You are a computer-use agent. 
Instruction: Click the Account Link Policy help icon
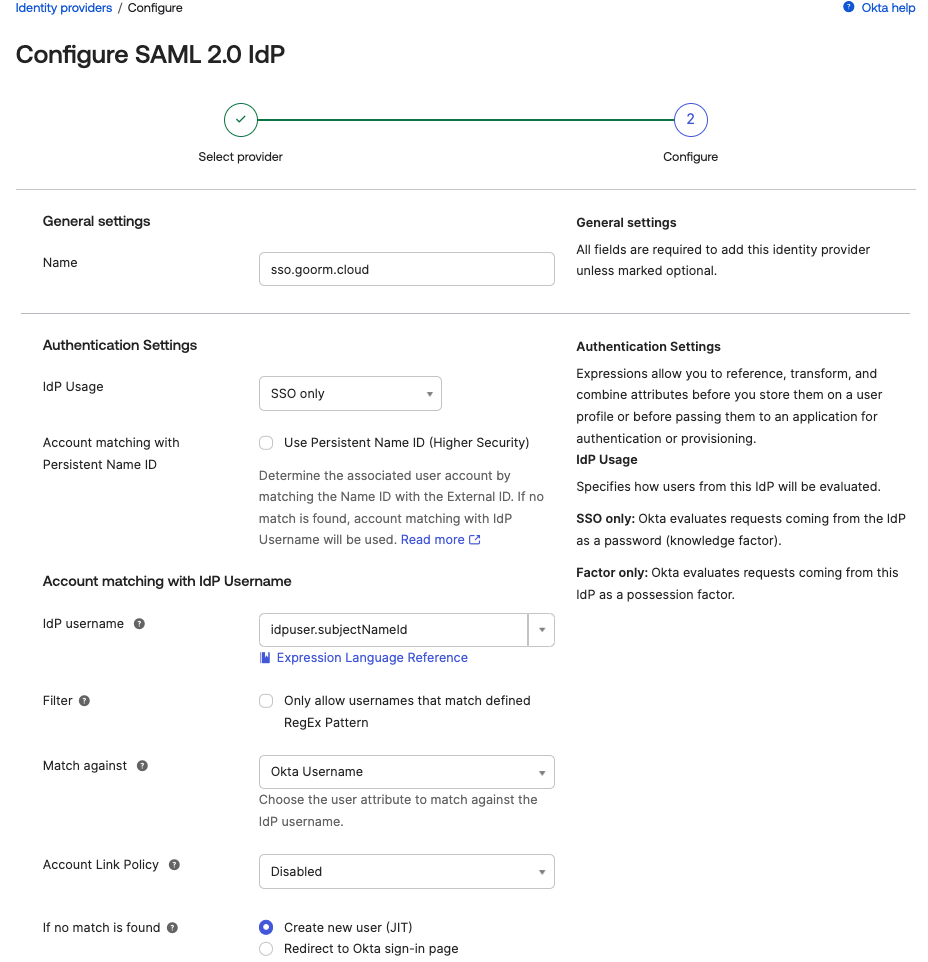[x=174, y=865]
